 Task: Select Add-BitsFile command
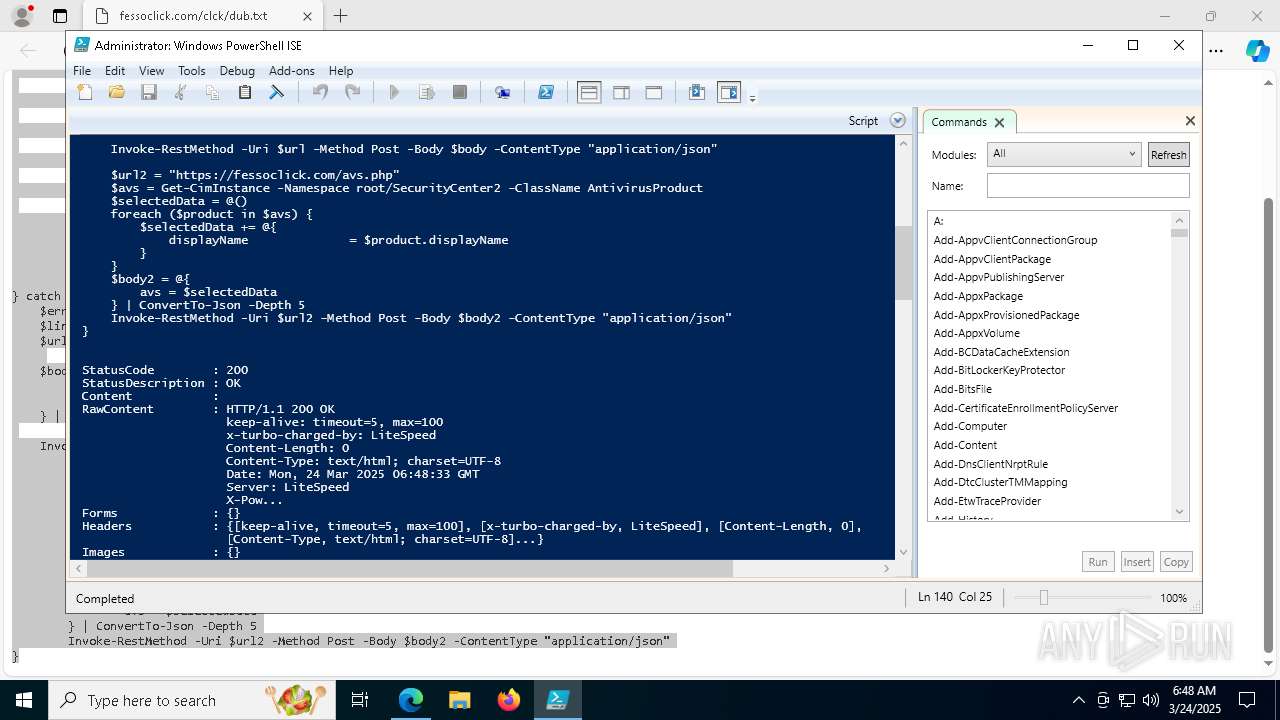pyautogui.click(x=962, y=389)
